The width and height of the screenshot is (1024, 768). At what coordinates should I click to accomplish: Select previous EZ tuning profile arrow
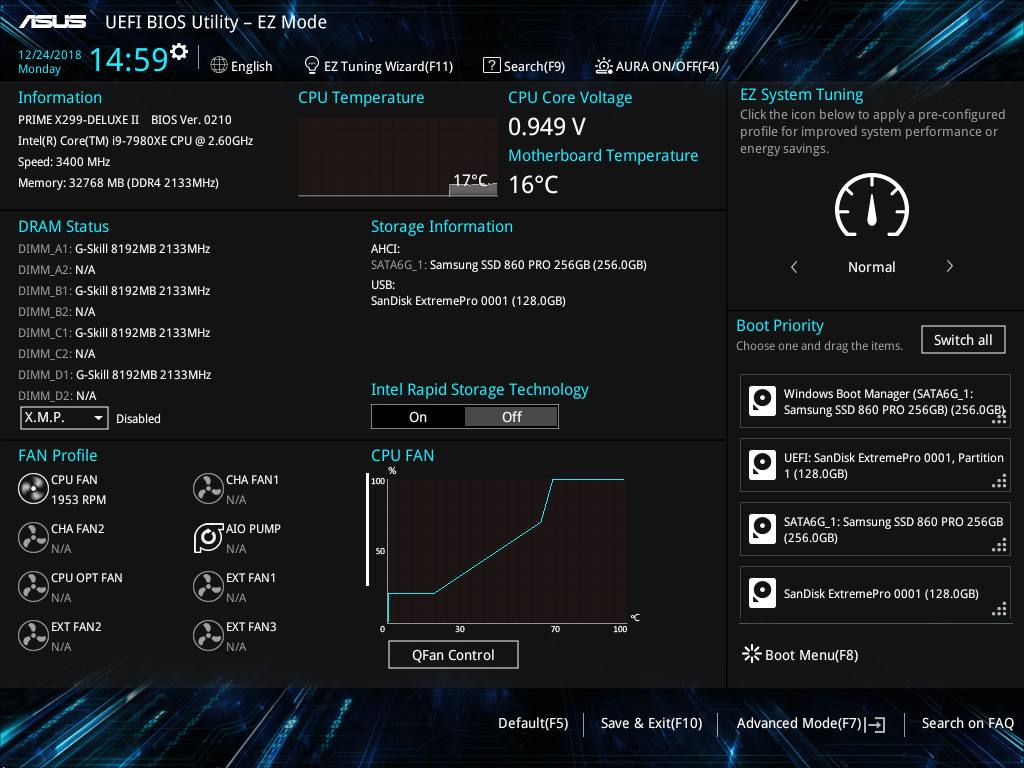[794, 266]
